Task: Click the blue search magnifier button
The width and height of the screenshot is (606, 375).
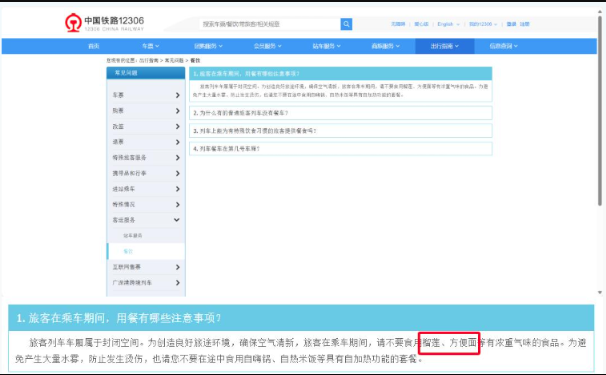Action: coord(346,24)
